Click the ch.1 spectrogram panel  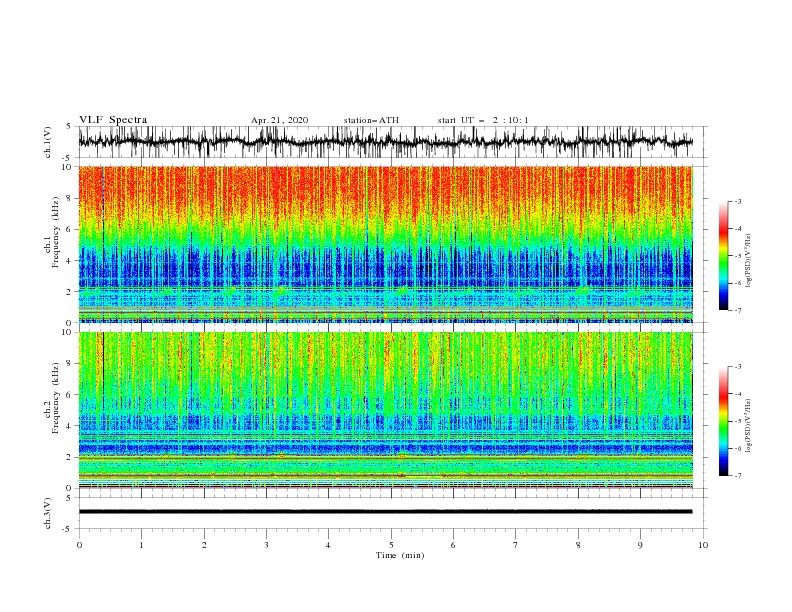click(386, 244)
